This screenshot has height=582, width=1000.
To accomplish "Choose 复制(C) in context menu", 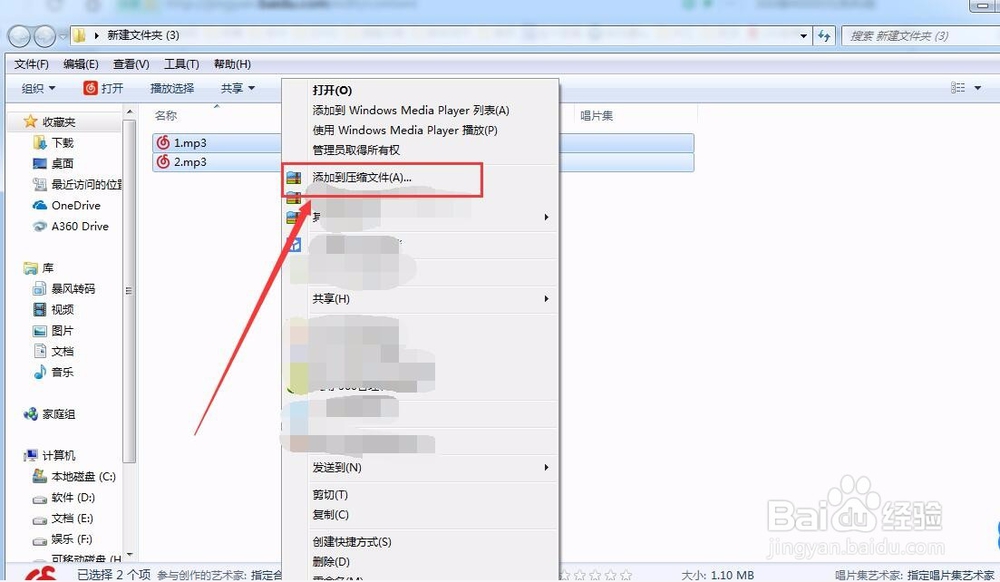I will 421,514.
